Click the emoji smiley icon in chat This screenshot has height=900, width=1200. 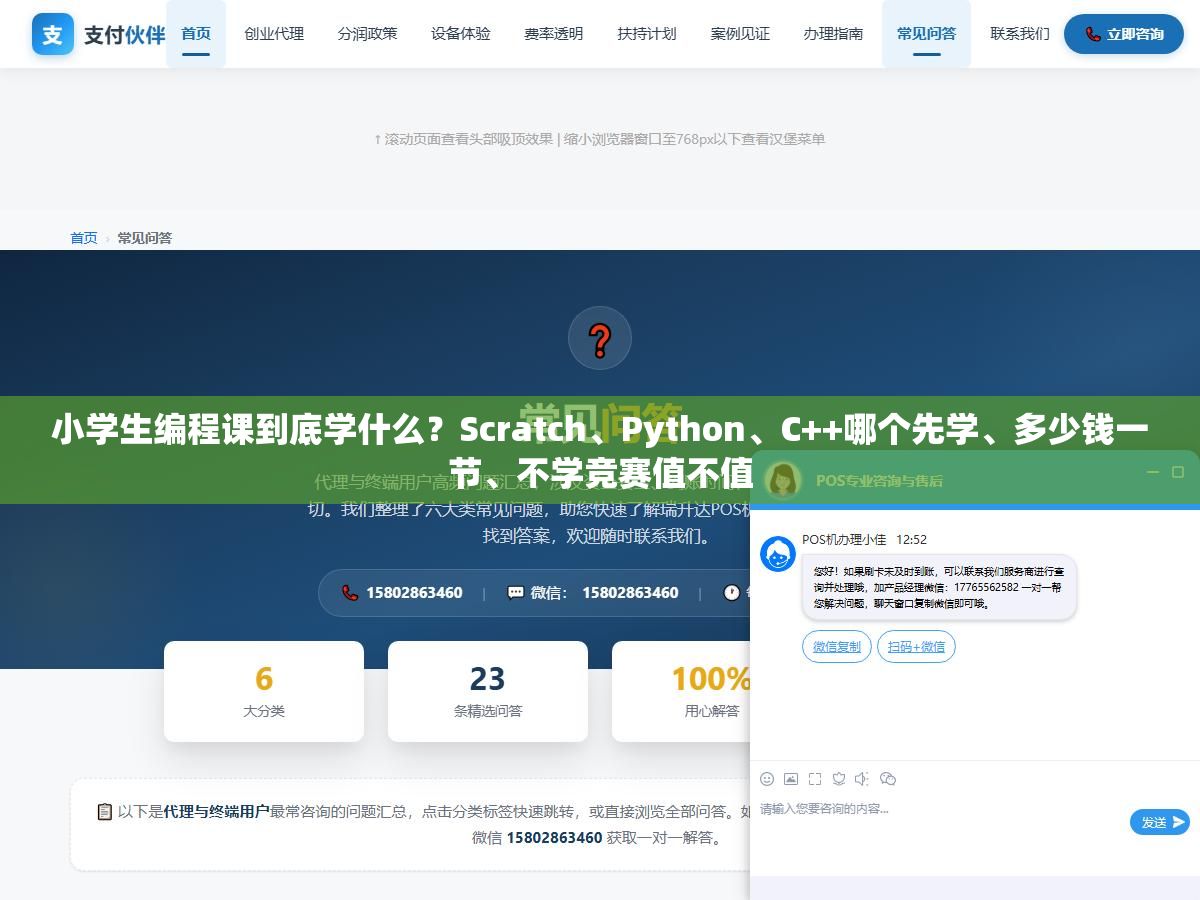767,779
